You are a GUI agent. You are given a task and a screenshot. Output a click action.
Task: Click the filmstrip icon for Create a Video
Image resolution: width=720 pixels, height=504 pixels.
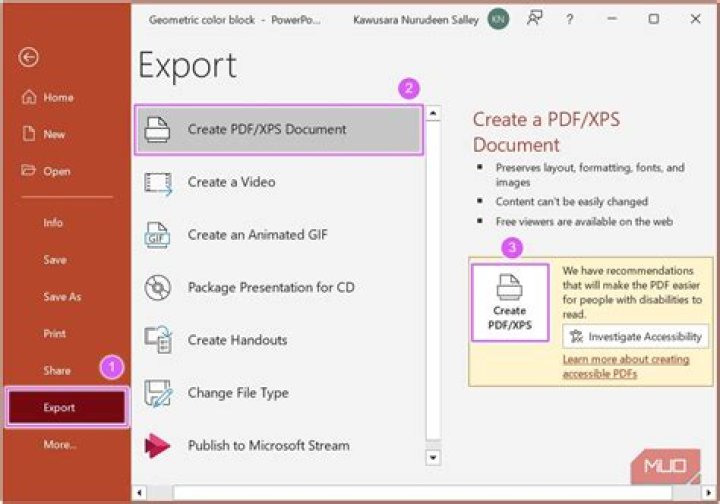[158, 184]
